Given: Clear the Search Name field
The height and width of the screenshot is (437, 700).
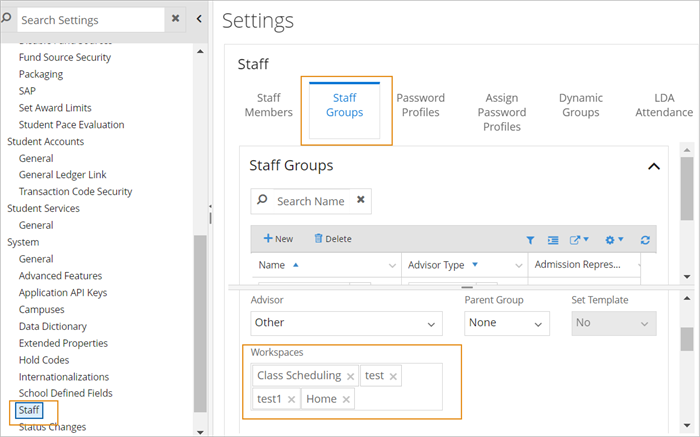Looking at the screenshot, I should pyautogui.click(x=360, y=201).
